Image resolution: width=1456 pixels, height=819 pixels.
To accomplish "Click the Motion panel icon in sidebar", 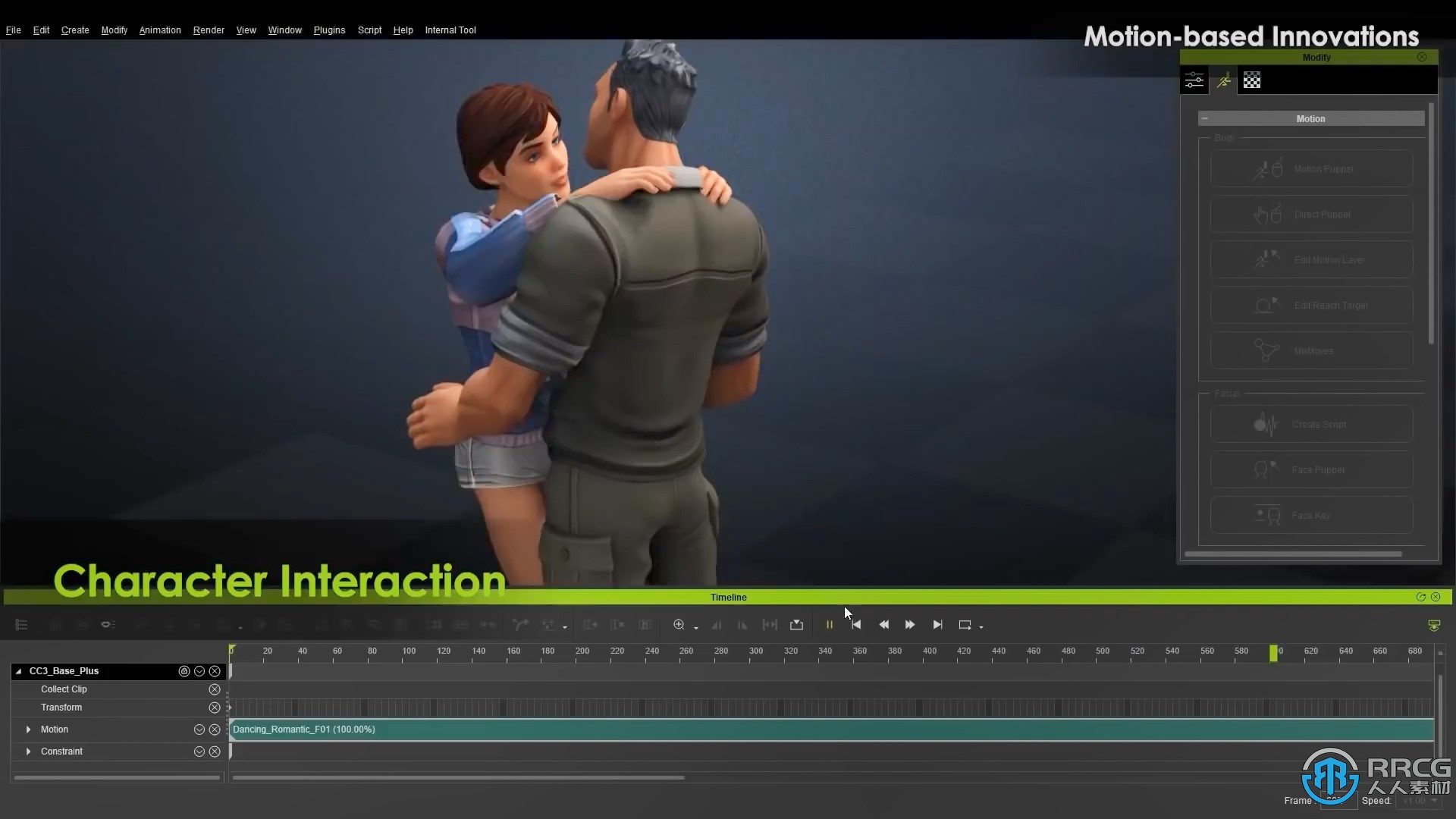I will (x=1223, y=80).
